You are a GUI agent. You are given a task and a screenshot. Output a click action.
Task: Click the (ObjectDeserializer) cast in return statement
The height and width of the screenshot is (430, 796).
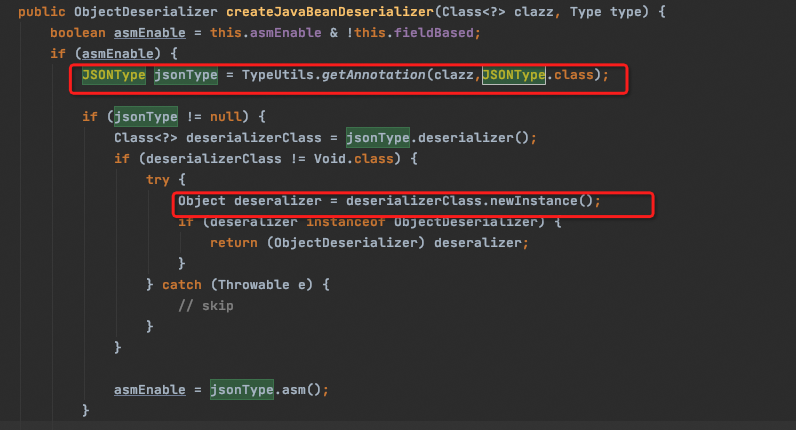(346, 243)
